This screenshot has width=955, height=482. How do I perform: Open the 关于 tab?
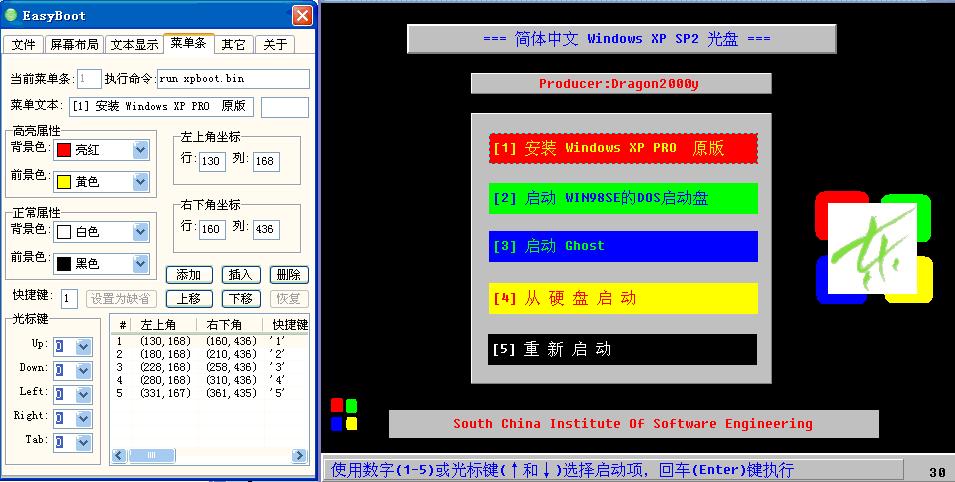click(x=275, y=44)
